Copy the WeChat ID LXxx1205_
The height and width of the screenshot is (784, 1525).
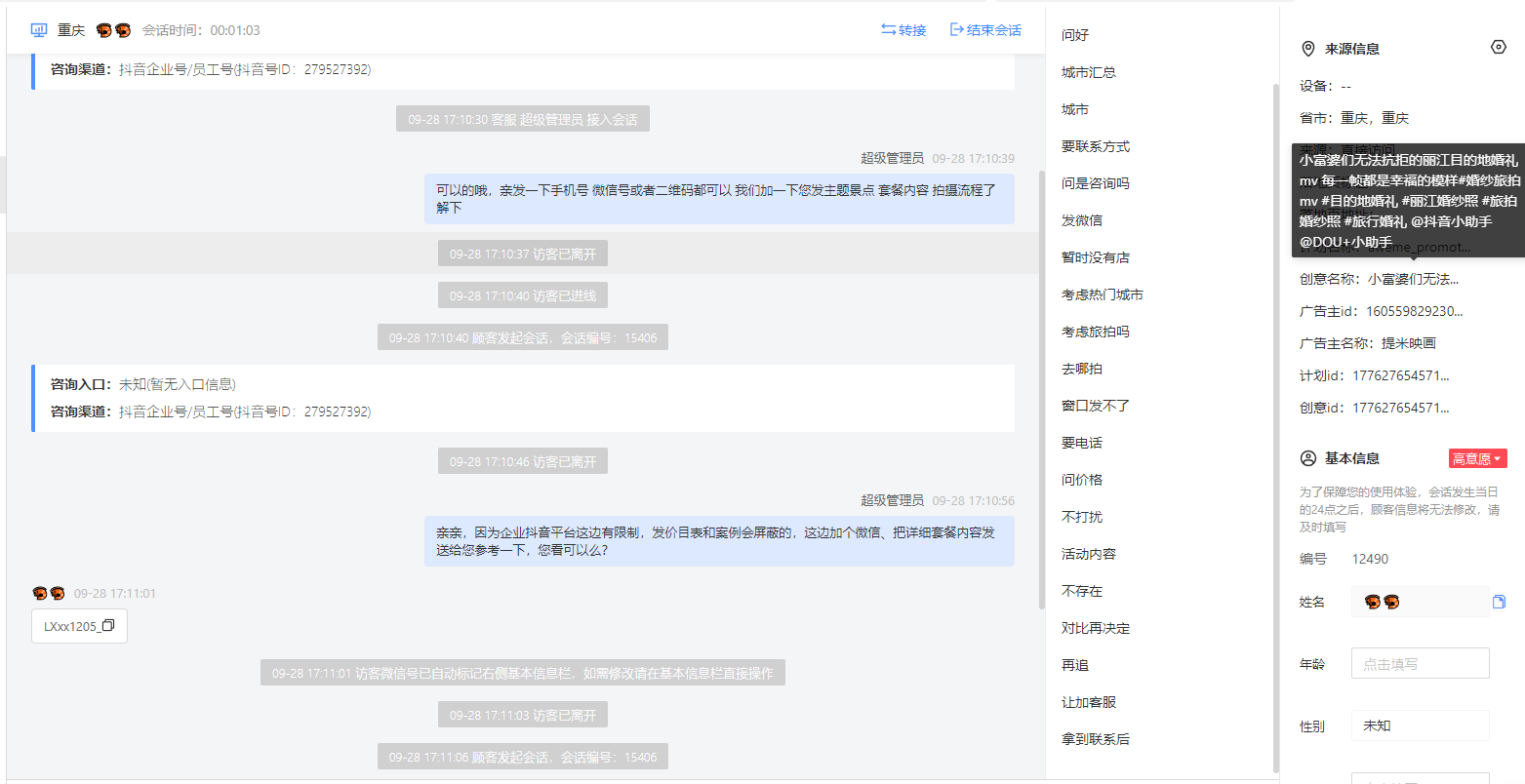pos(108,626)
